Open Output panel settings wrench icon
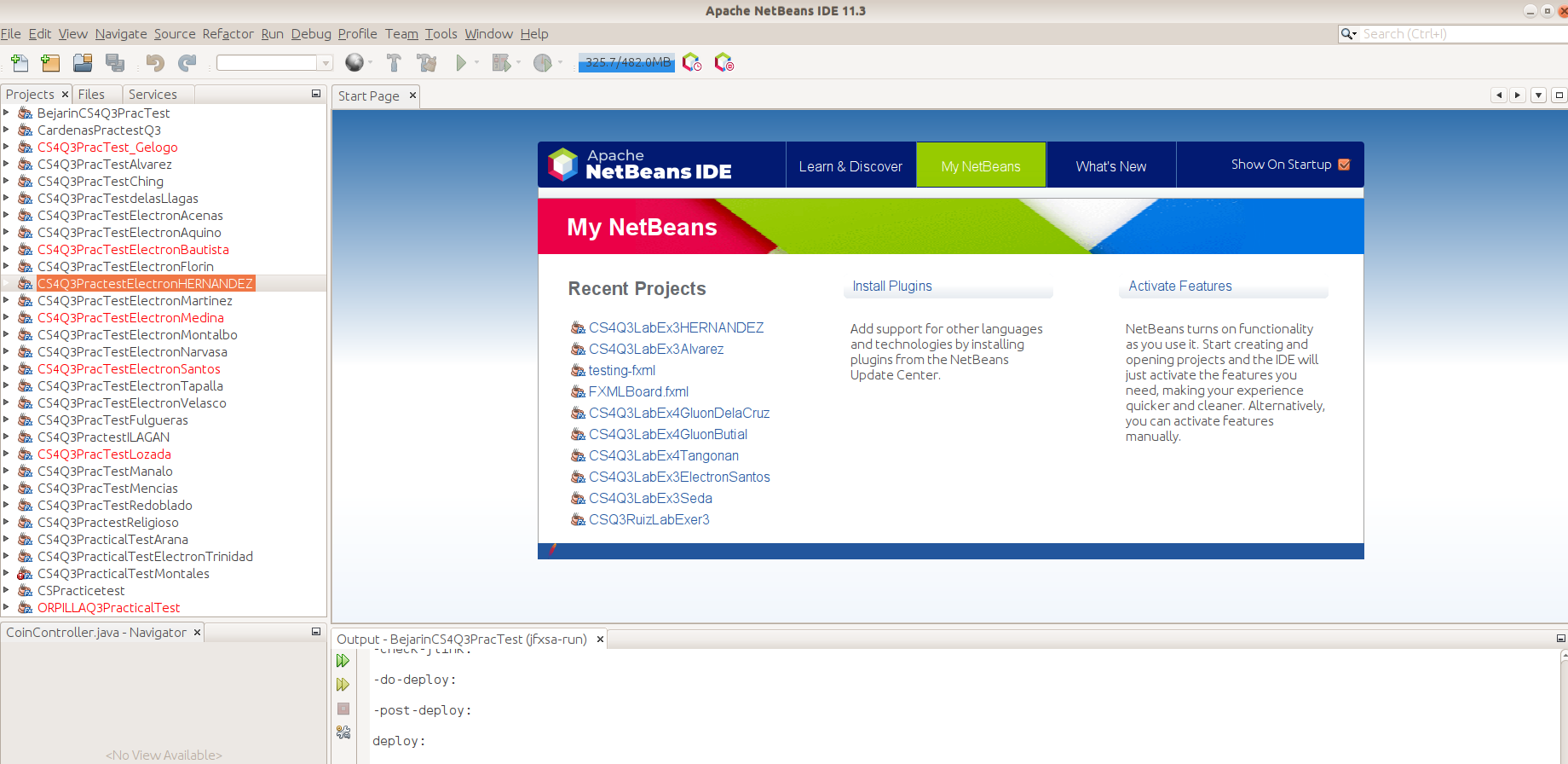 [343, 732]
